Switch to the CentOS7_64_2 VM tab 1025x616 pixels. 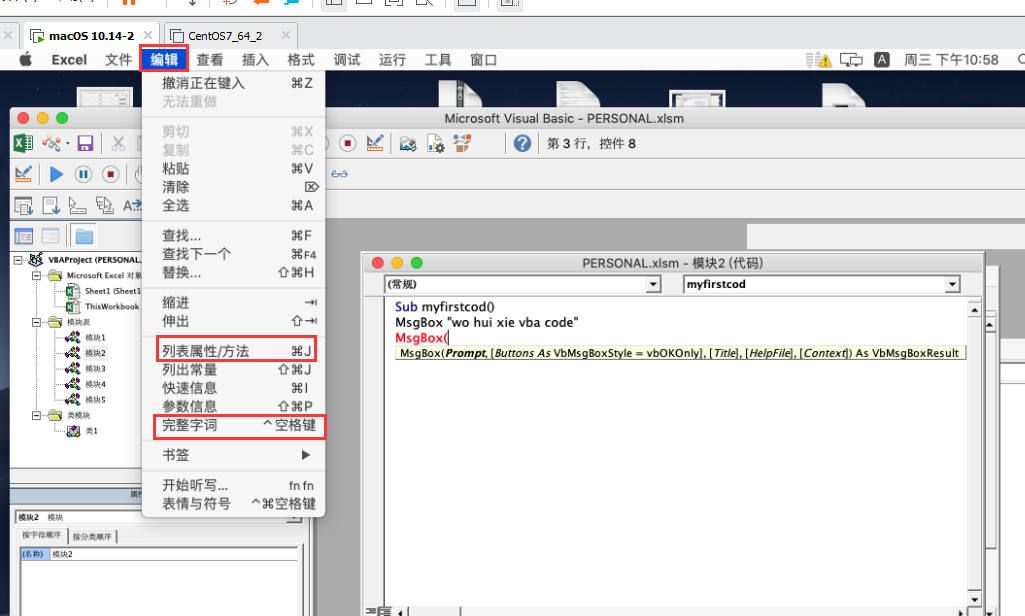(x=231, y=35)
